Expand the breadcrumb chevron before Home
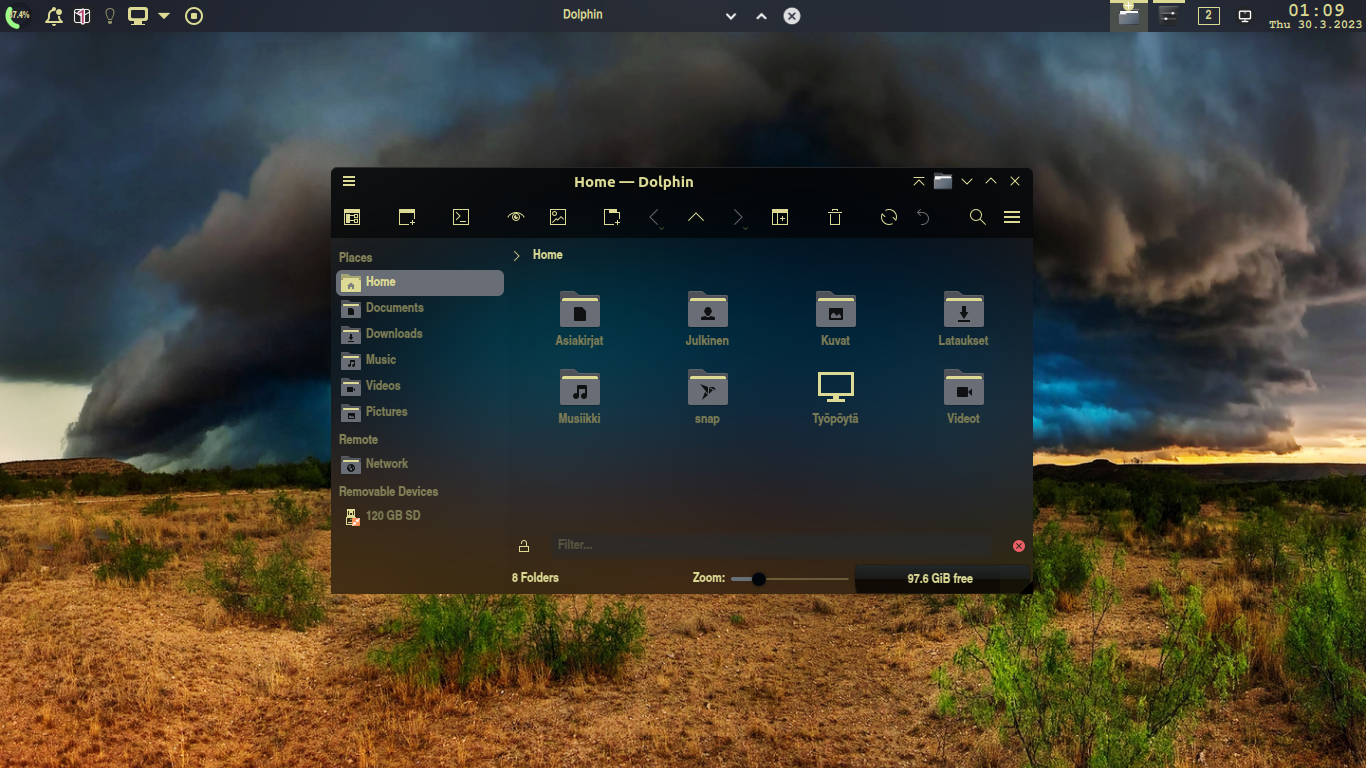This screenshot has height=768, width=1366. [x=517, y=256]
